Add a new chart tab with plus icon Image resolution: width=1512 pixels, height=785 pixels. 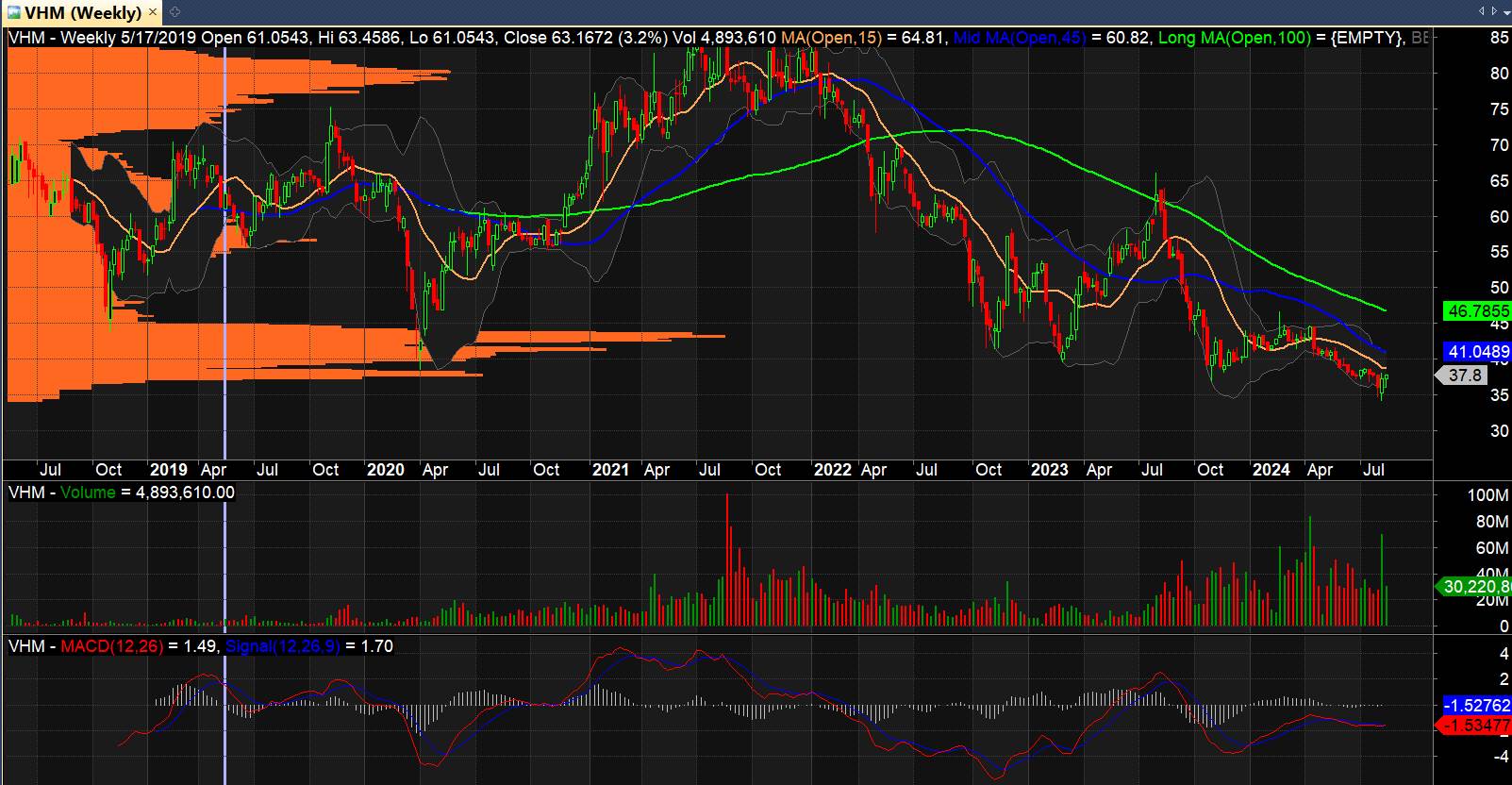click(x=175, y=12)
